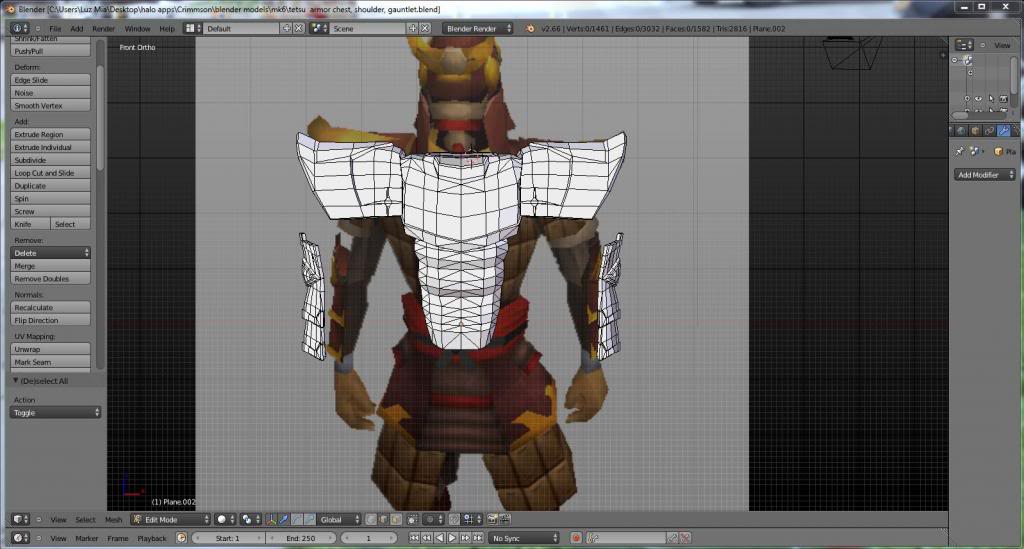The width and height of the screenshot is (1024, 549).
Task: Add a new scene with plus icon
Action: (x=413, y=28)
